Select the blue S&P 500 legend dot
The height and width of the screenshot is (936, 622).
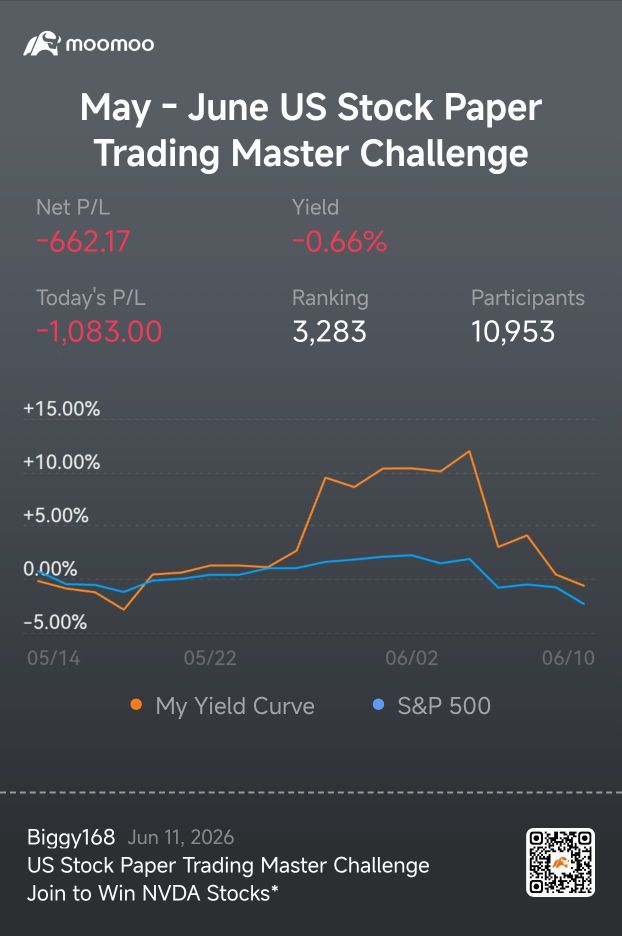(378, 705)
